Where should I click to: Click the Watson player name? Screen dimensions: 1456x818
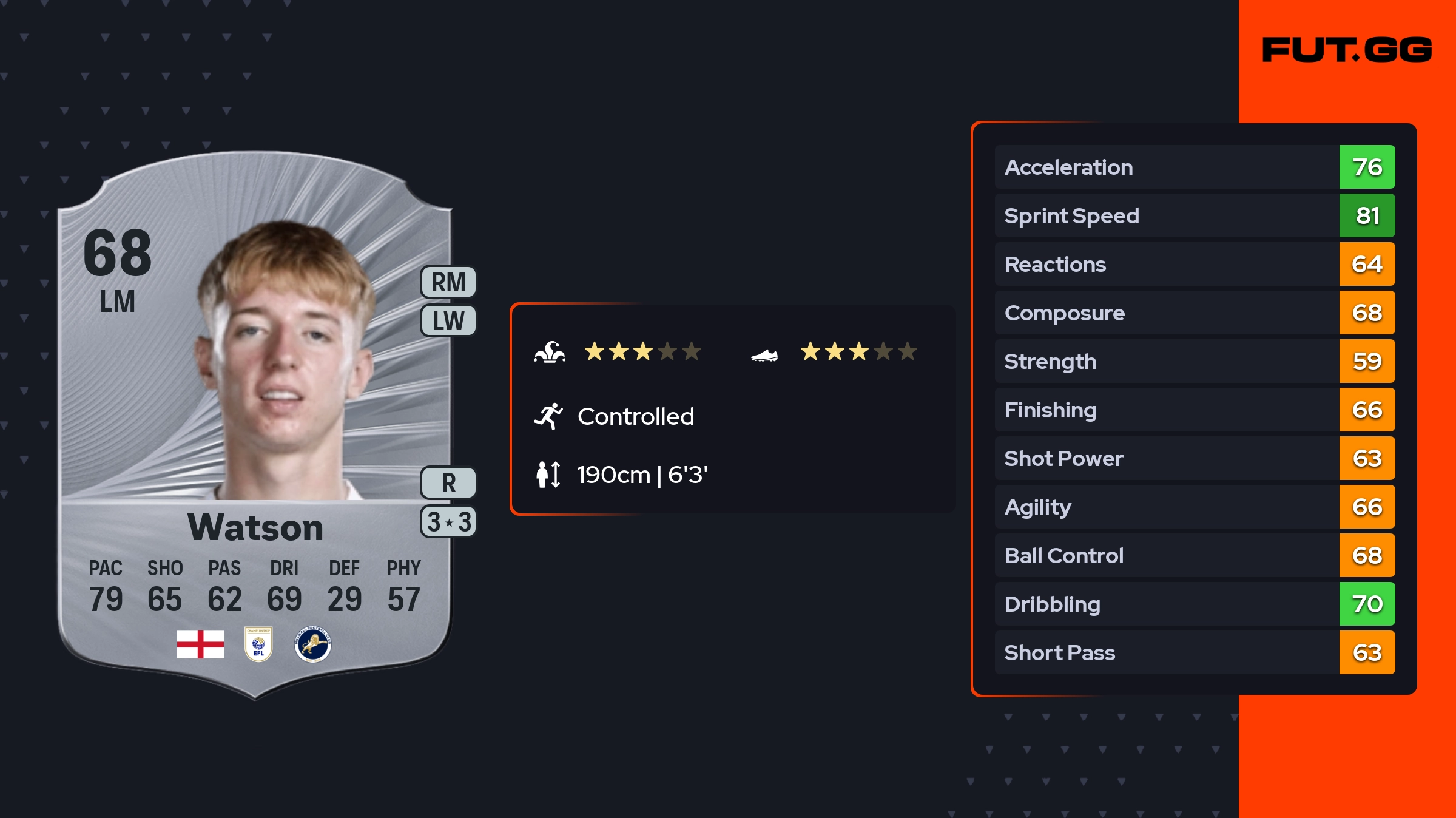[255, 527]
